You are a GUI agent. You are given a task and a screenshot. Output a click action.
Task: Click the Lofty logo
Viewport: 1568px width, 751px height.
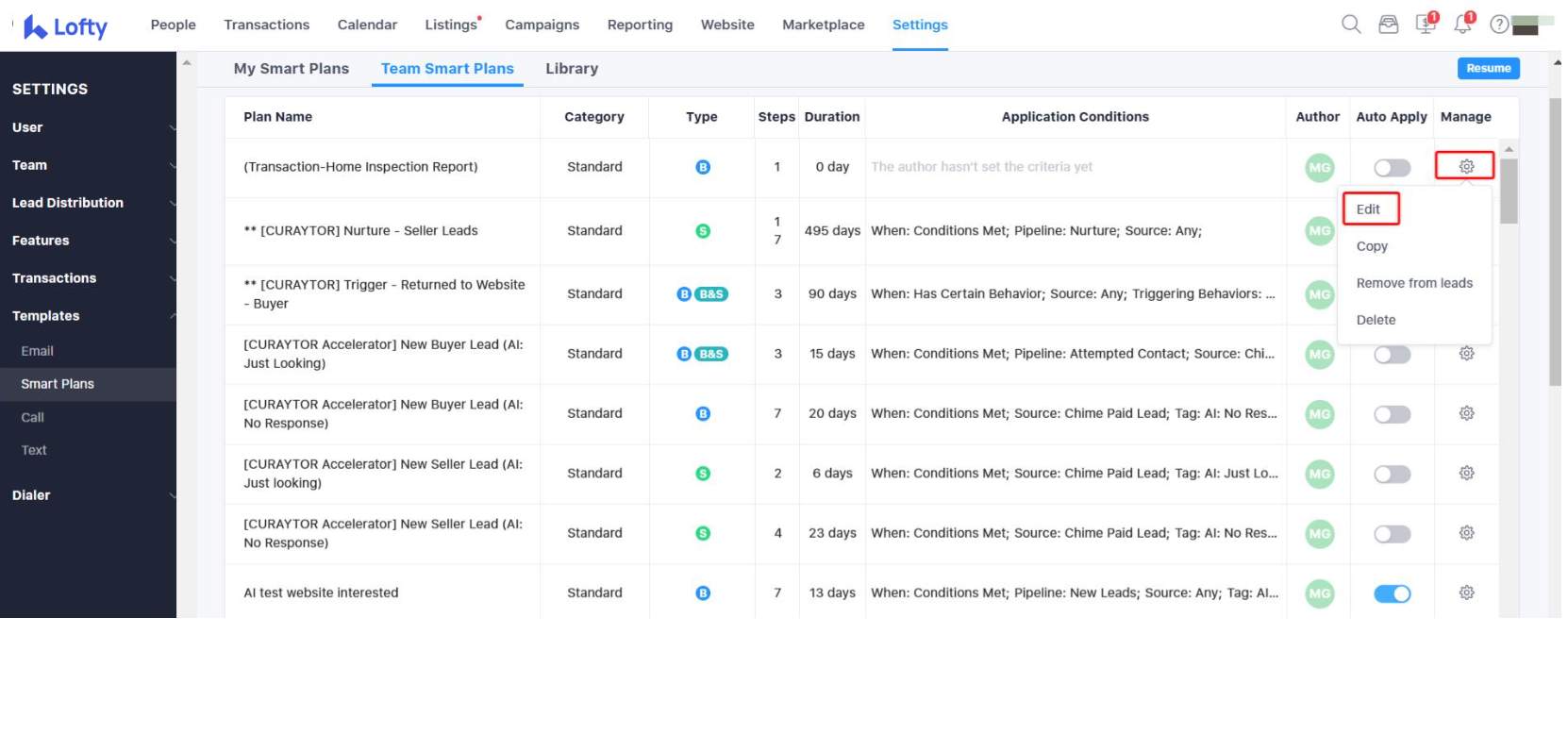point(66,26)
